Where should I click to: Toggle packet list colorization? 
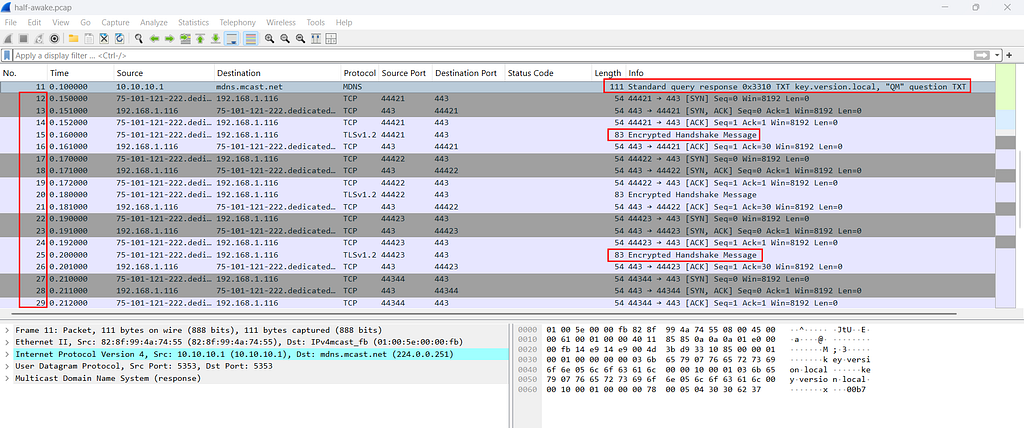(x=249, y=39)
